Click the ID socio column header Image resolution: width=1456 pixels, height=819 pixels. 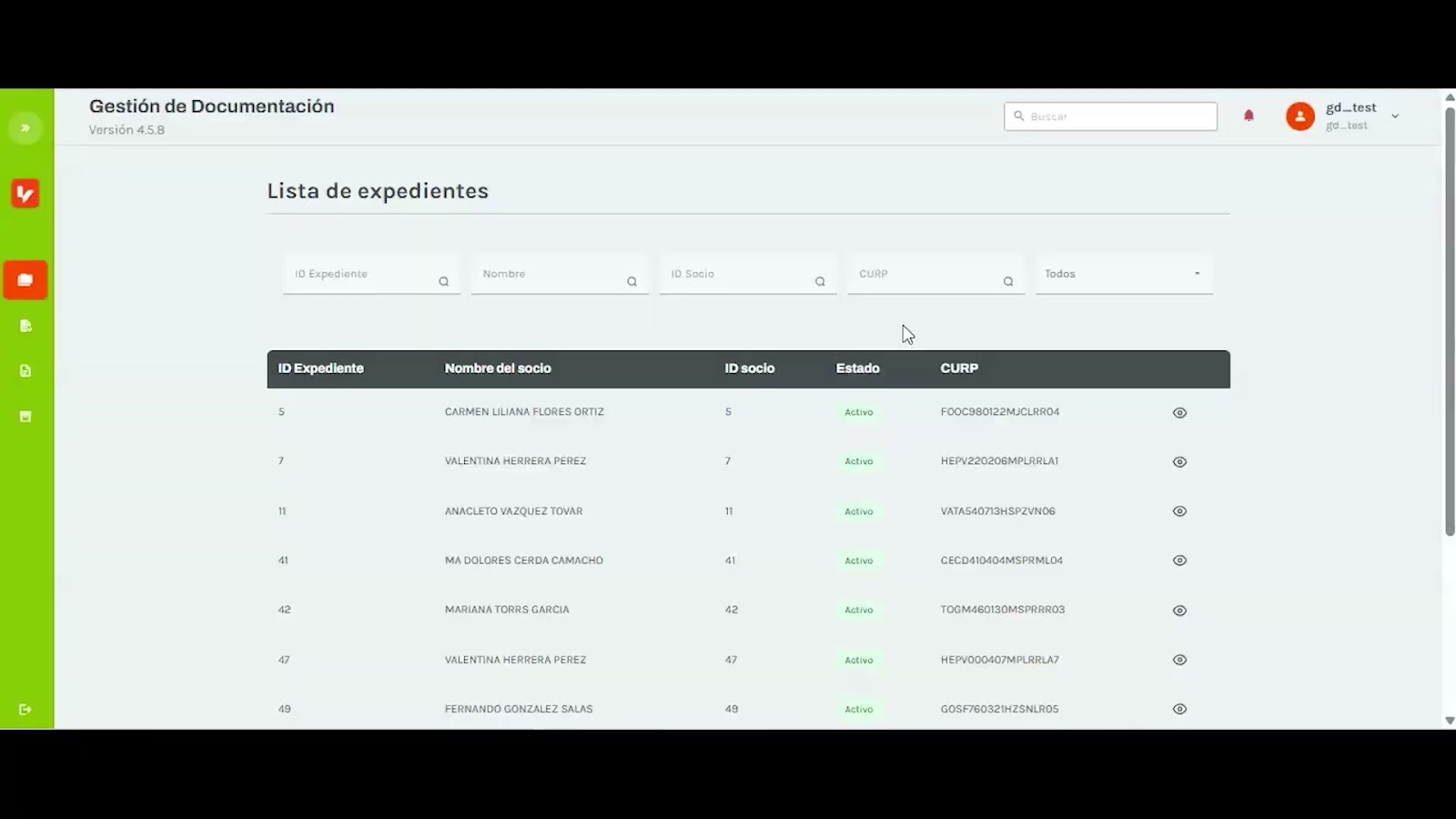point(750,369)
